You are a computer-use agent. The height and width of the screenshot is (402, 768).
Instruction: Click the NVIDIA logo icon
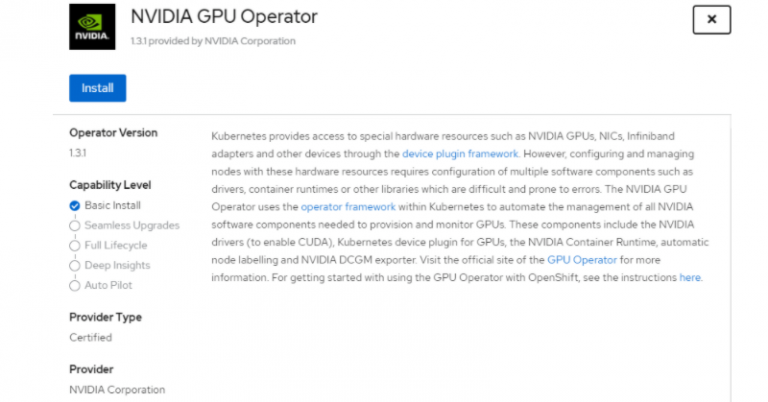[92, 27]
